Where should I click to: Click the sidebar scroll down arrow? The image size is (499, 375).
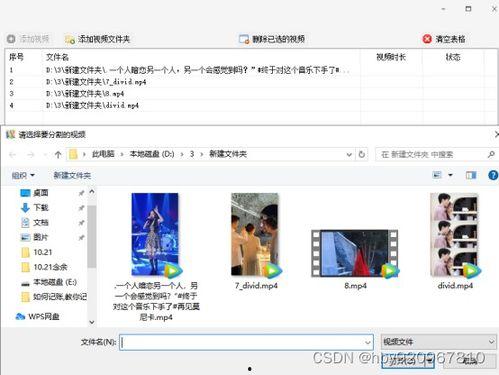[92, 322]
